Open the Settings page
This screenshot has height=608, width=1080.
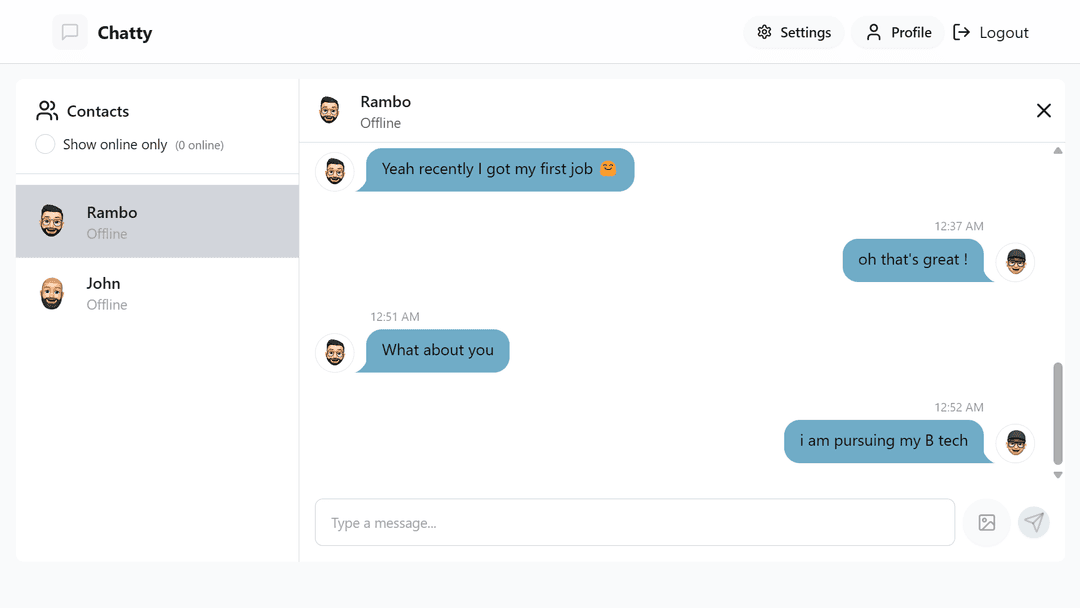794,32
